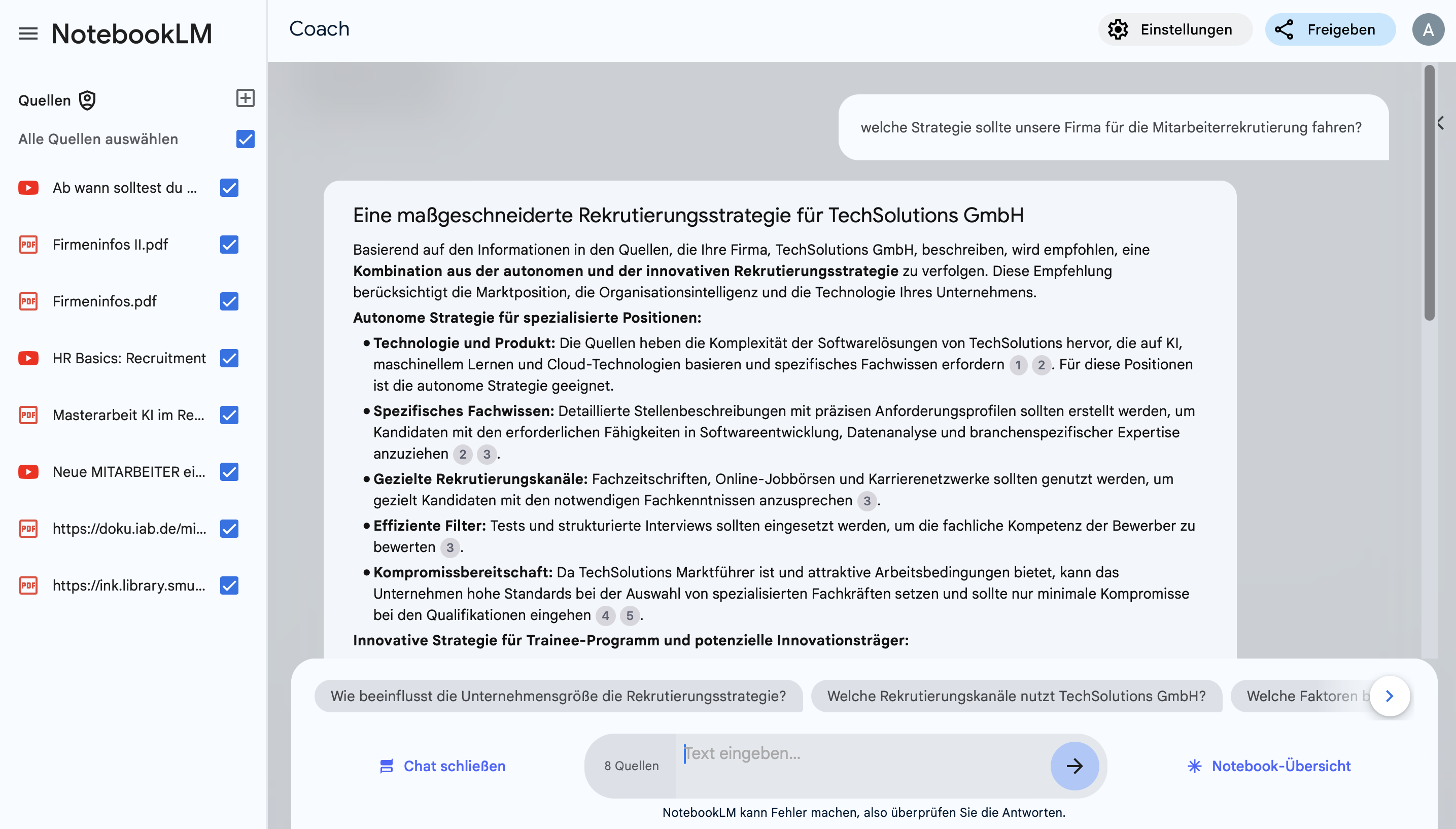Image resolution: width=1456 pixels, height=829 pixels.
Task: Uncheck the Firmeninfos.pdf source
Action: click(x=229, y=301)
